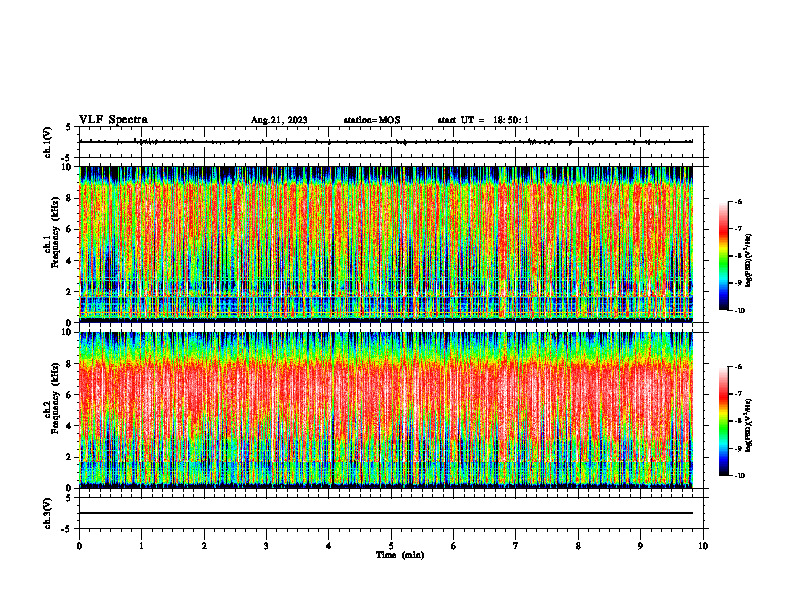
Task: Click the "5" tick of the ch.1(V) axis
Action: (x=68, y=127)
